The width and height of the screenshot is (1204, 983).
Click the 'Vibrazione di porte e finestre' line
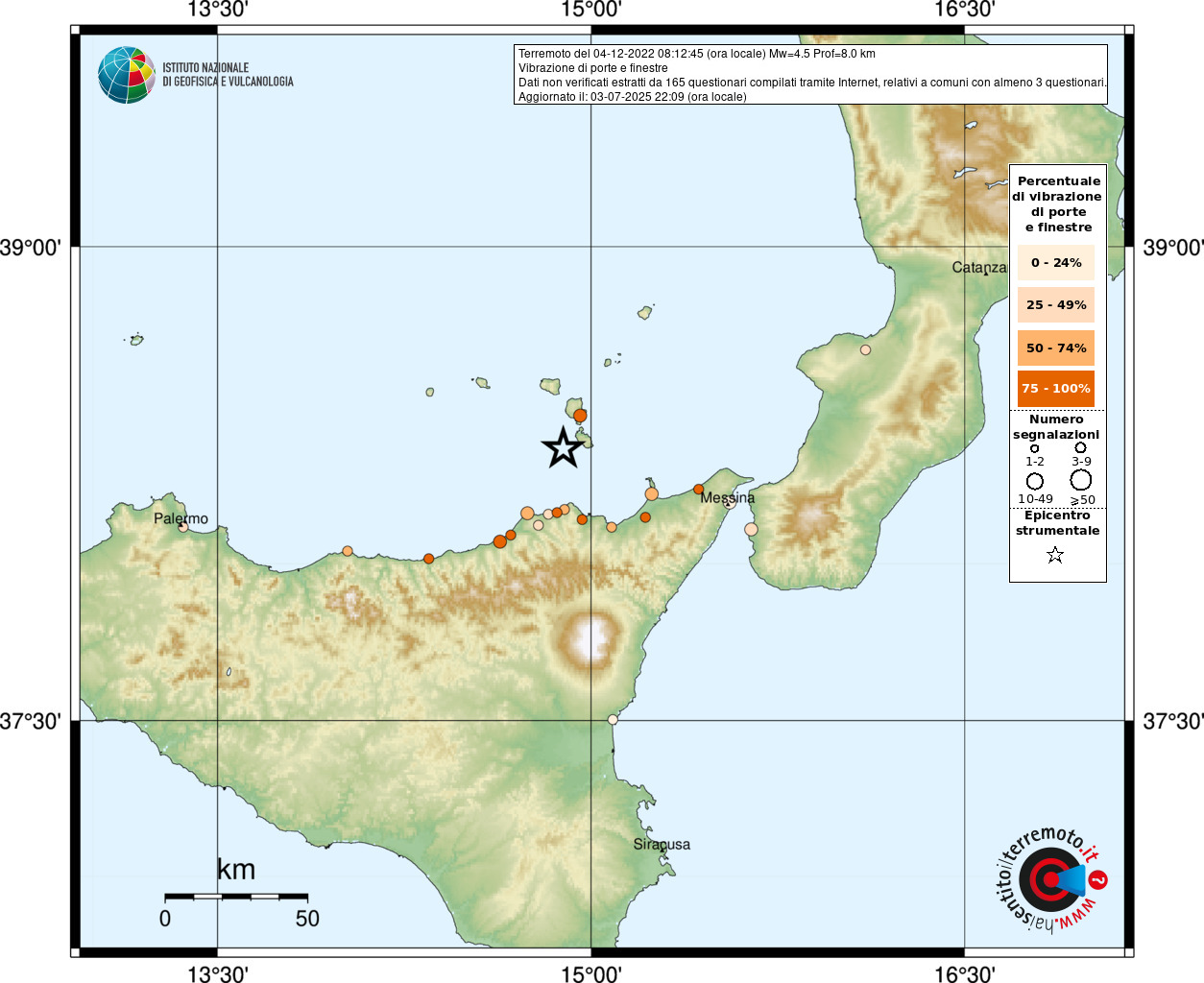[593, 68]
